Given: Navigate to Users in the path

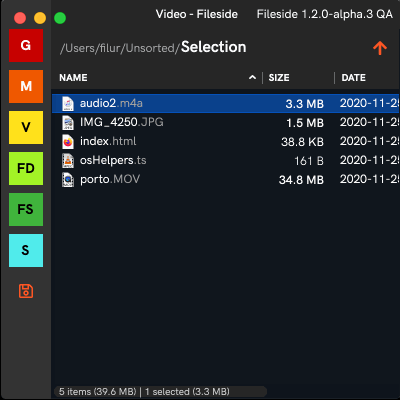Looking at the screenshot, I should click(80, 48).
